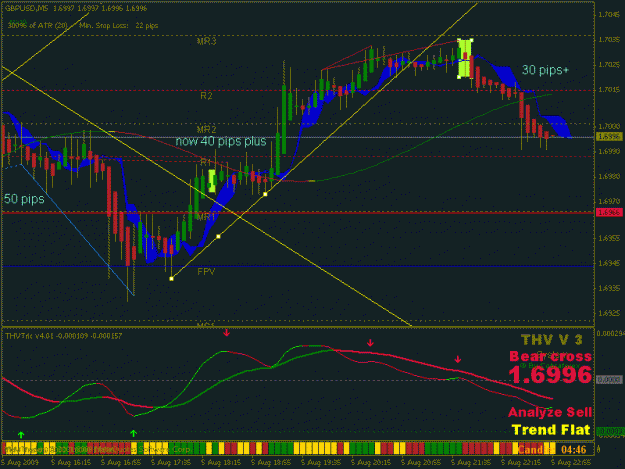Click the 'Bear cross' signal text
Image resolution: width=625 pixels, height=469 pixels.
[550, 356]
